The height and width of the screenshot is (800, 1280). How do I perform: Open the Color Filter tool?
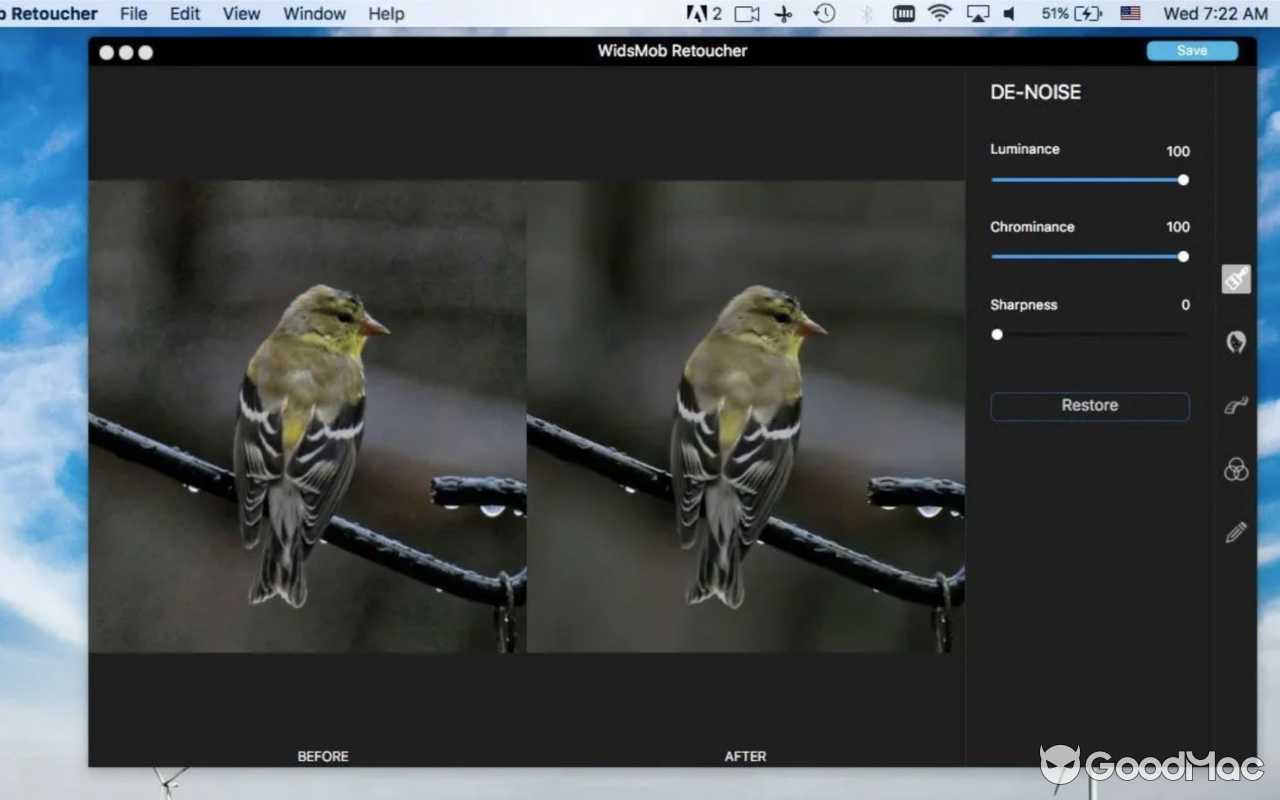[x=1235, y=469]
